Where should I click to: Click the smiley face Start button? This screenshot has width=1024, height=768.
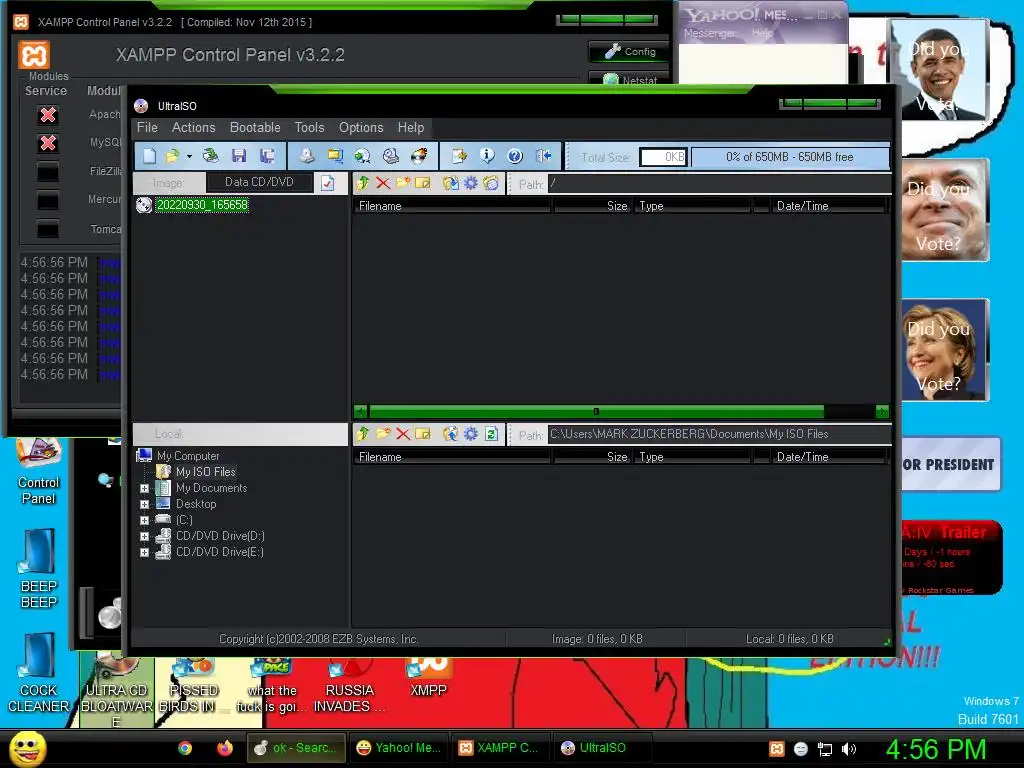point(28,748)
